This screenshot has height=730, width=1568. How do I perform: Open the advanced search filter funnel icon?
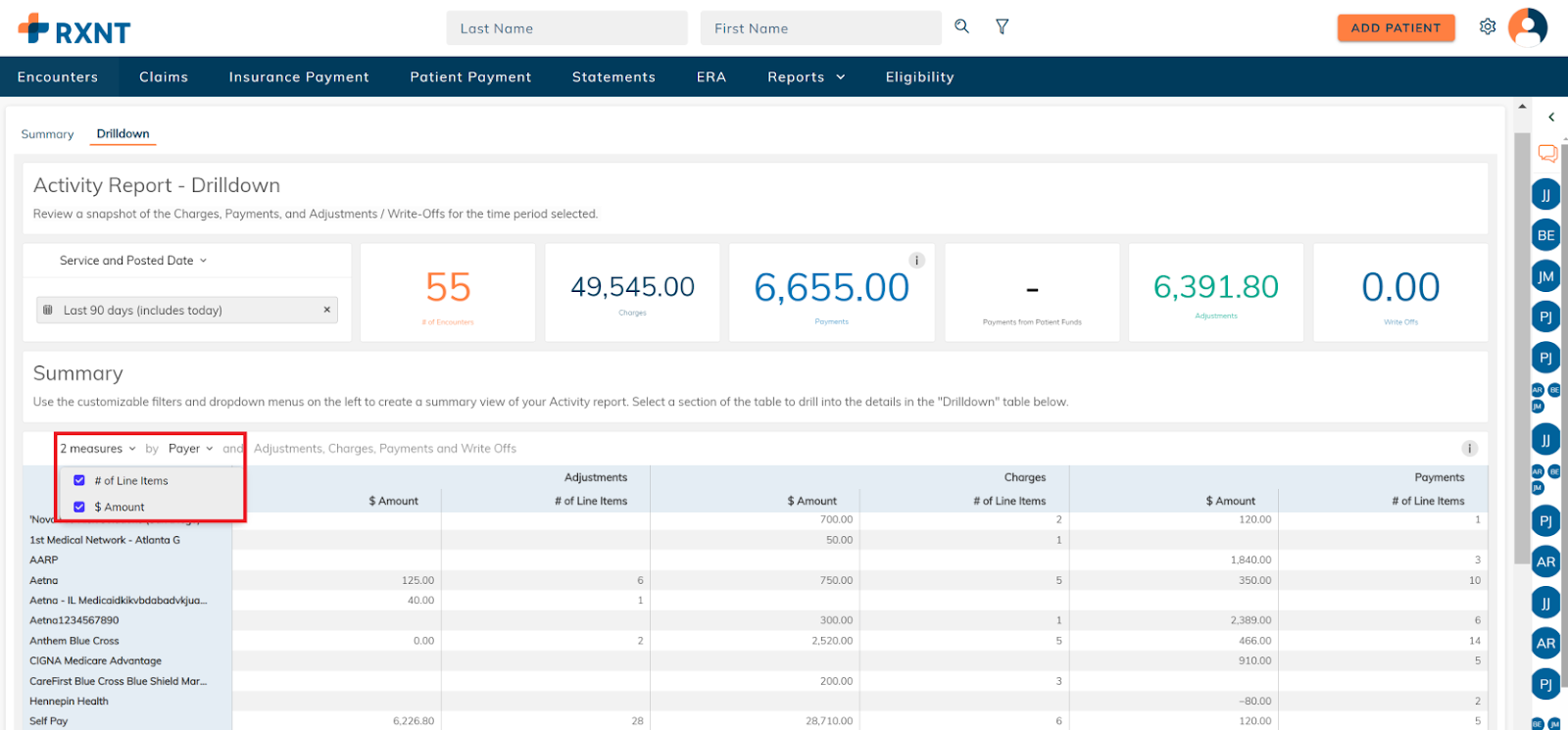[x=1002, y=26]
